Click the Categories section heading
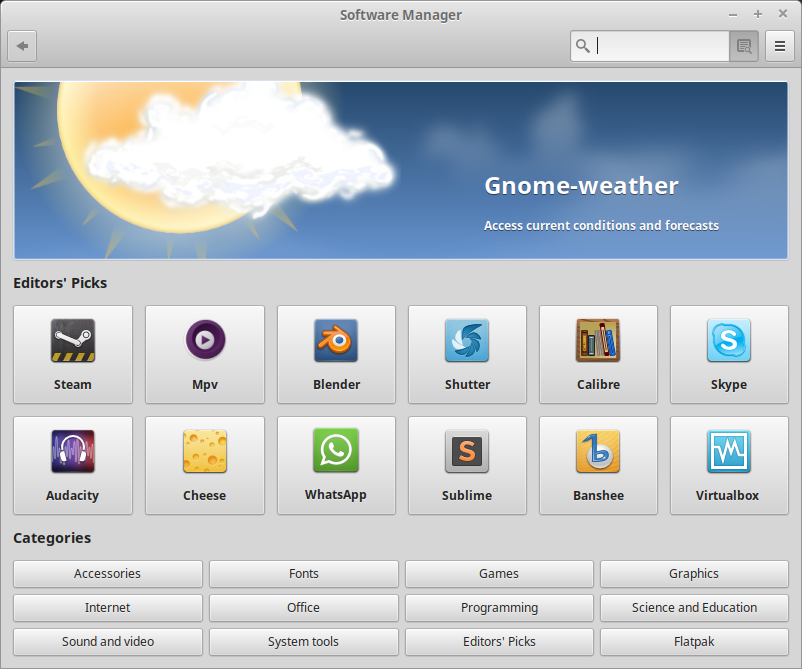The height and width of the screenshot is (669, 802). 52,538
